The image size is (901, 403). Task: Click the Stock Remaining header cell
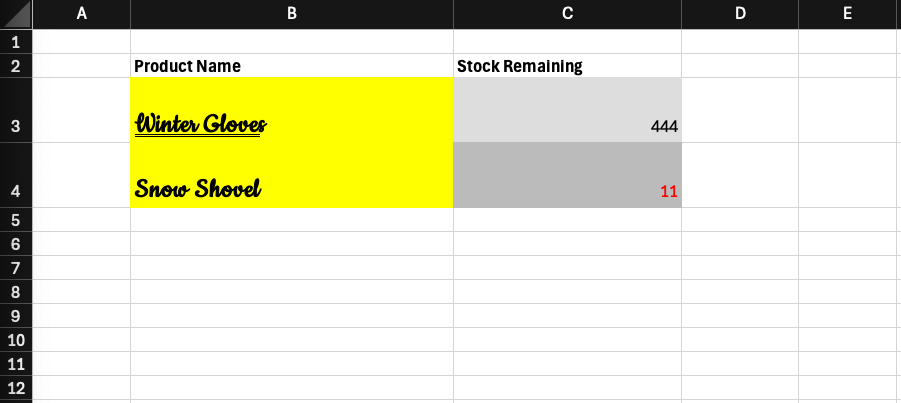[x=568, y=66]
